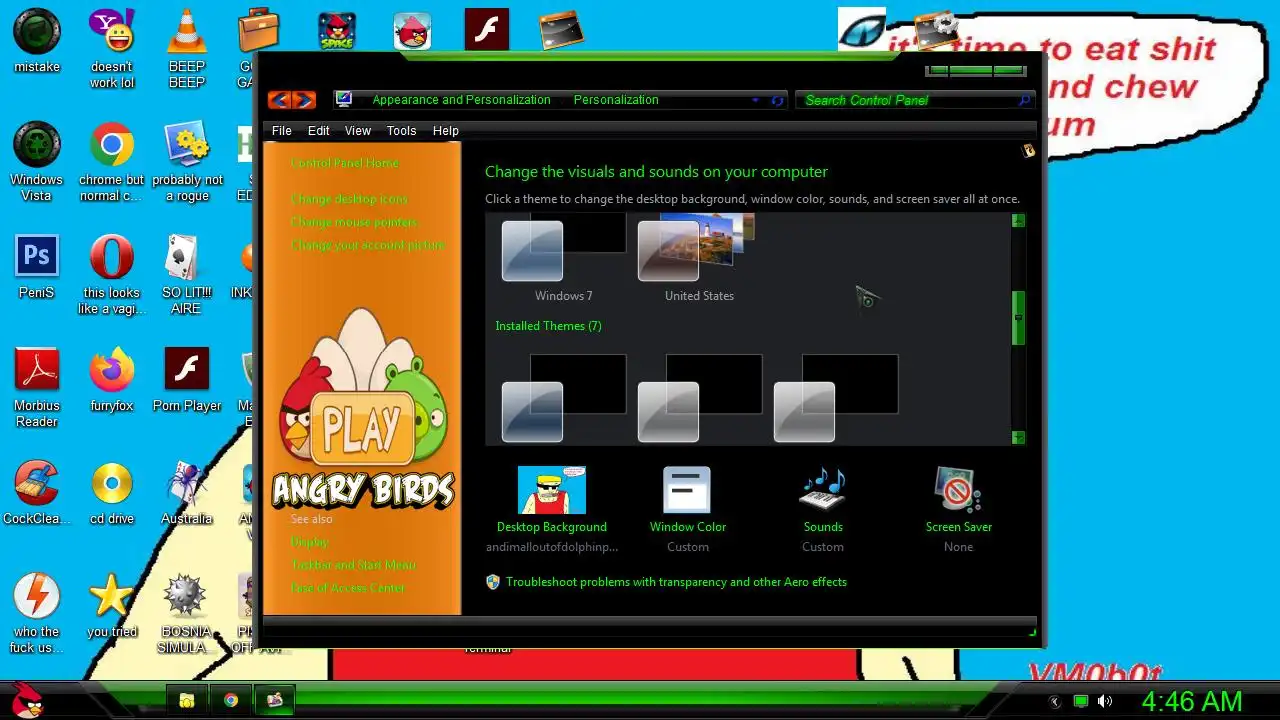Image resolution: width=1280 pixels, height=720 pixels.
Task: Open the Window Color icon
Action: tap(687, 490)
